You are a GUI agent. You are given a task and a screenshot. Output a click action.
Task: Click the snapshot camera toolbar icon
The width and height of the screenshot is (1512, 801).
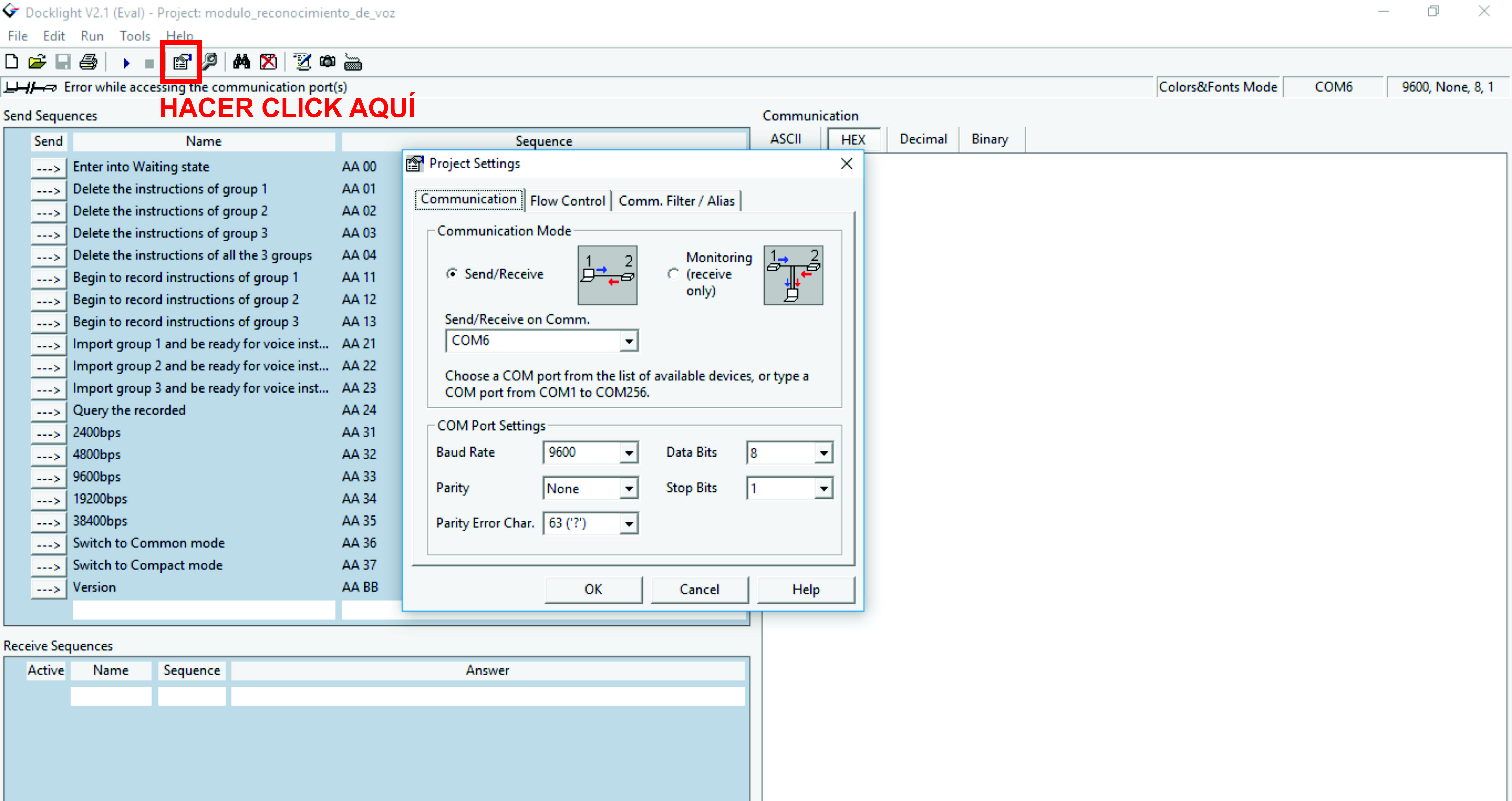click(x=328, y=61)
